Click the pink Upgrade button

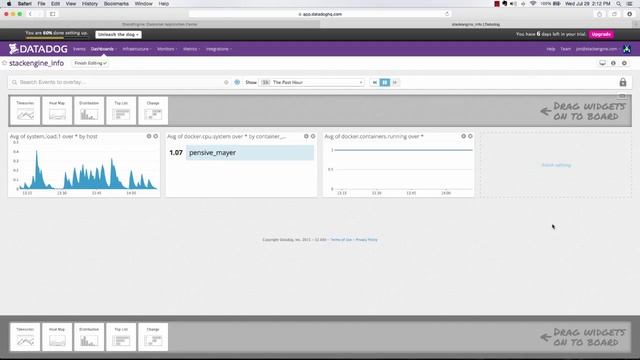[601, 34]
